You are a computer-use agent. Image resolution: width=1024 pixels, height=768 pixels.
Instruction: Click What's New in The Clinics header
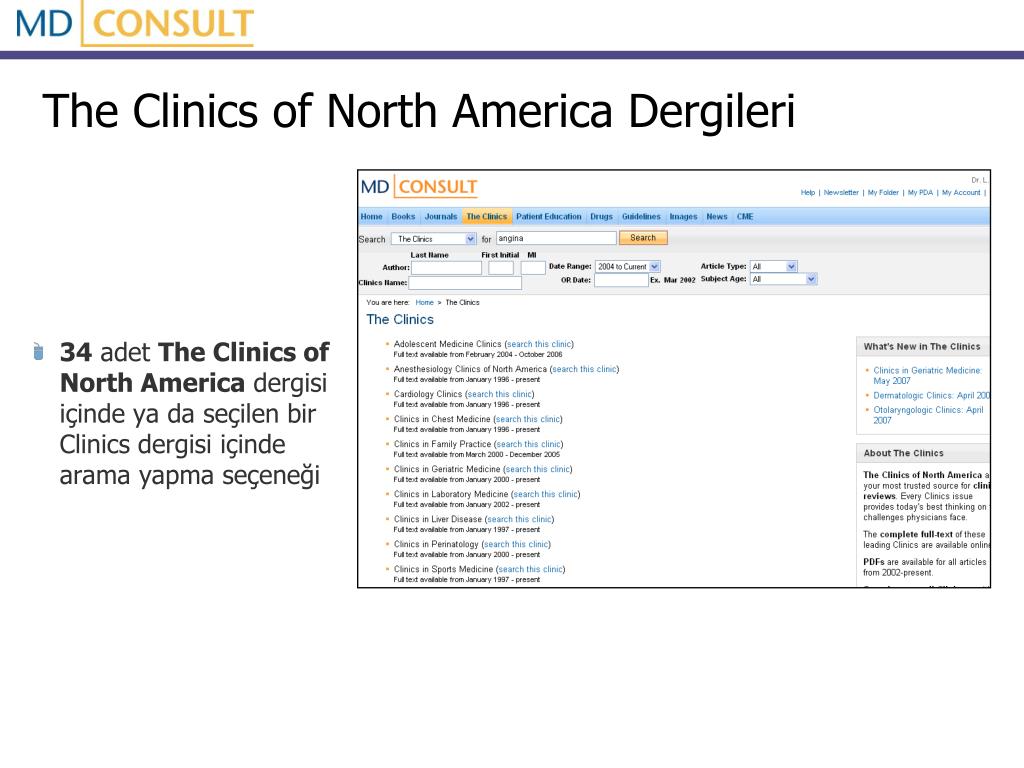point(921,347)
